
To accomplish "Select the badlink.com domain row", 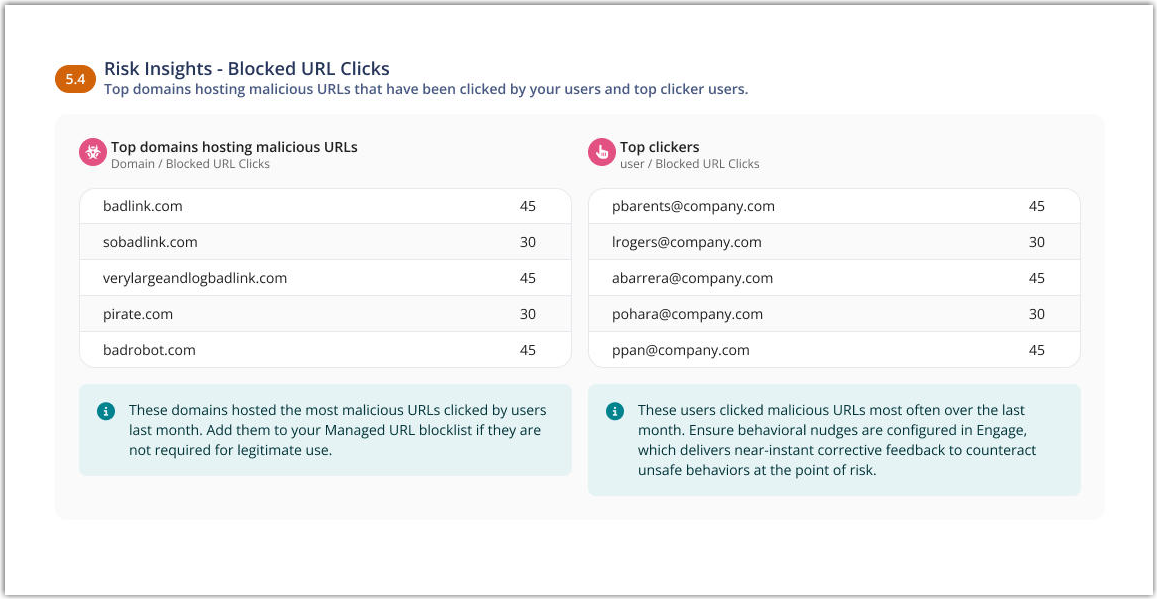I will coord(325,206).
